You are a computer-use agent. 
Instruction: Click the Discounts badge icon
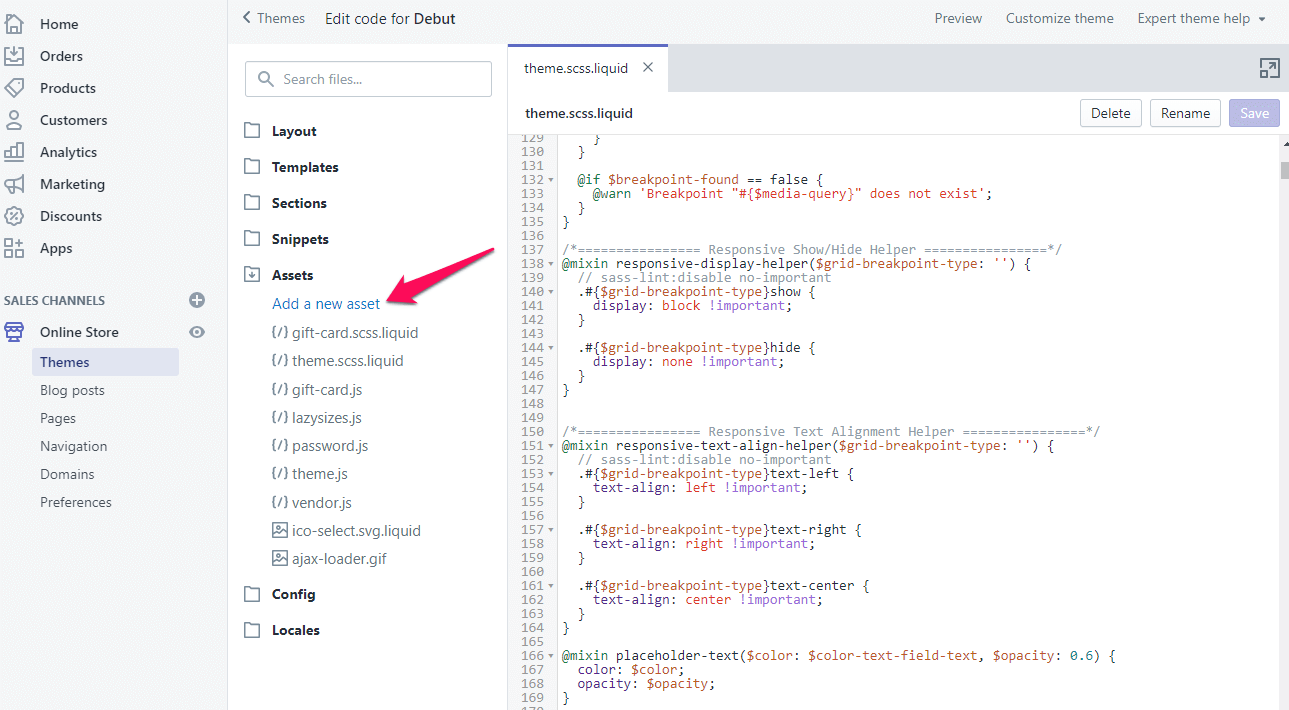pos(14,216)
